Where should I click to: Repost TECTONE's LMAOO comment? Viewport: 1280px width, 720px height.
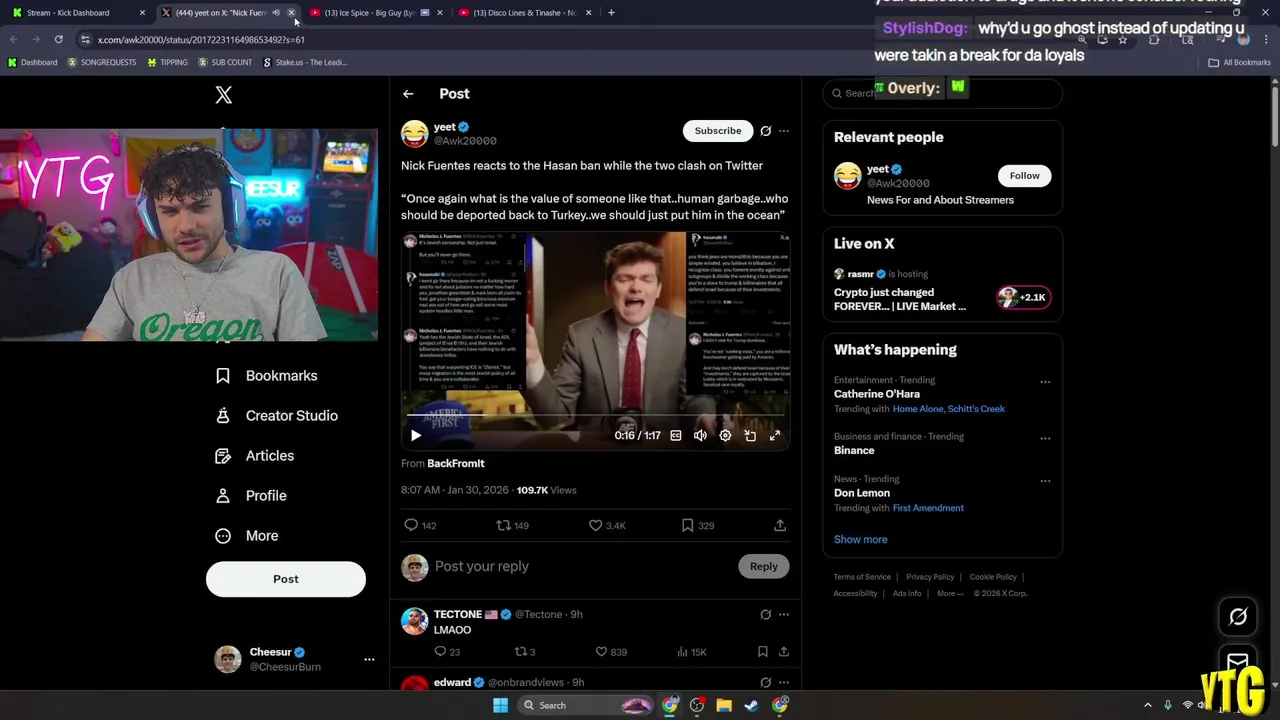[x=525, y=652]
